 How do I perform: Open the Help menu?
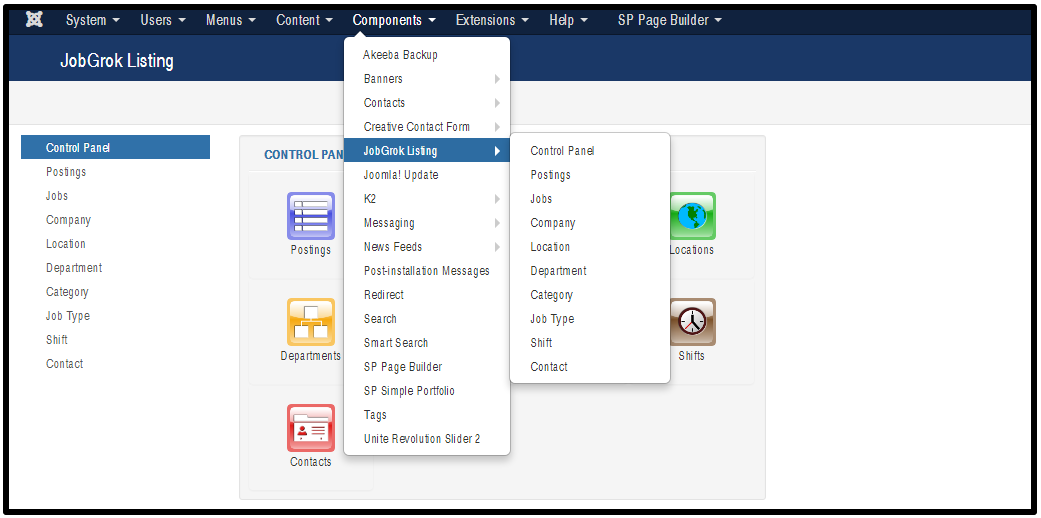point(568,21)
